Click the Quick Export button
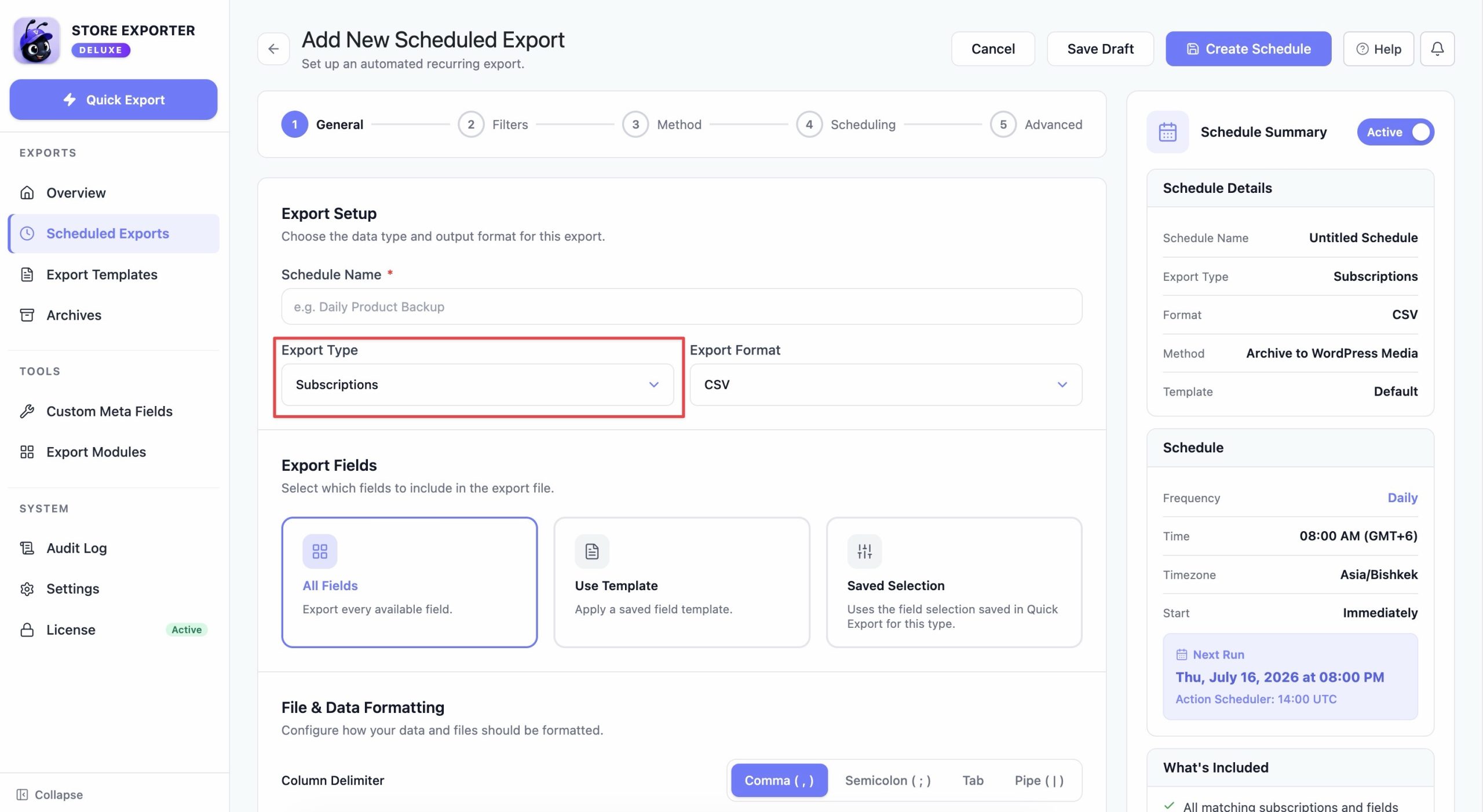 [114, 100]
